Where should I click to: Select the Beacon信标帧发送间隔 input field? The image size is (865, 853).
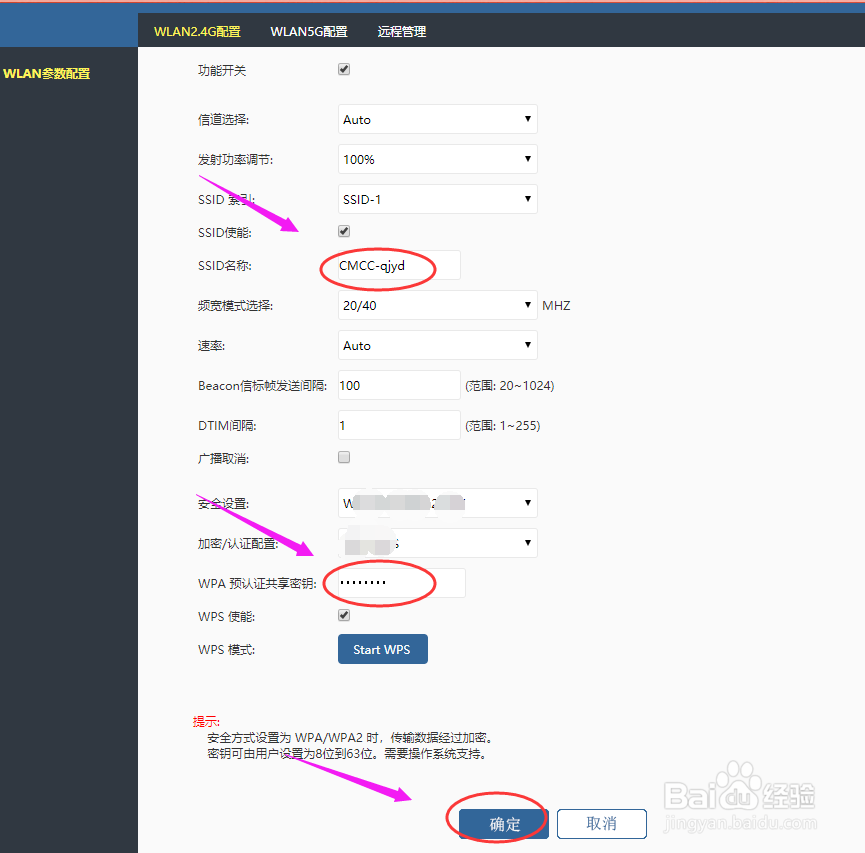tap(398, 385)
